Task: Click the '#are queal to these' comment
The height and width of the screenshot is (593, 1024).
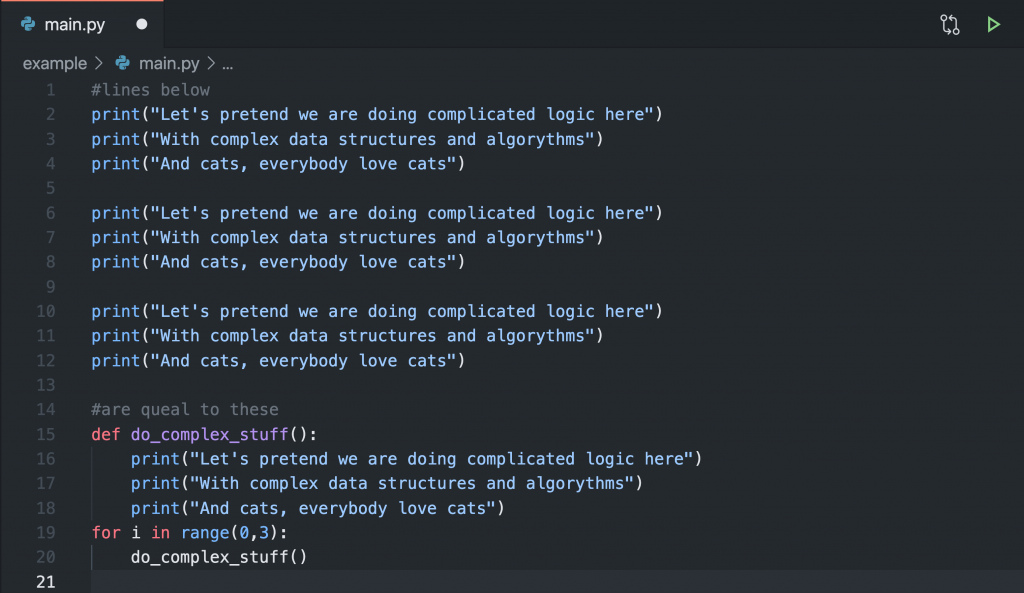Action: coord(184,409)
